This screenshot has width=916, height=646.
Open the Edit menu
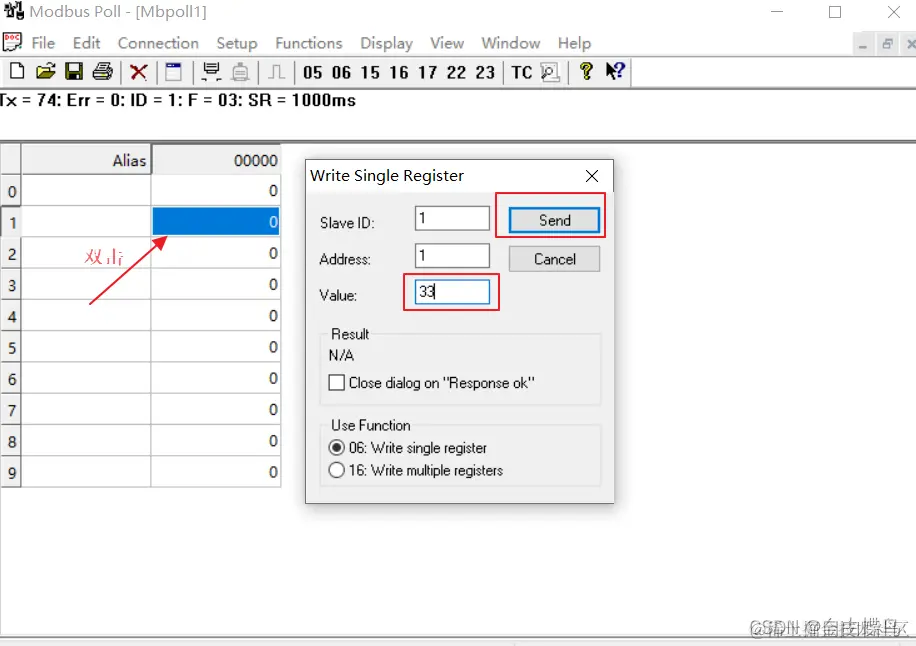point(86,43)
